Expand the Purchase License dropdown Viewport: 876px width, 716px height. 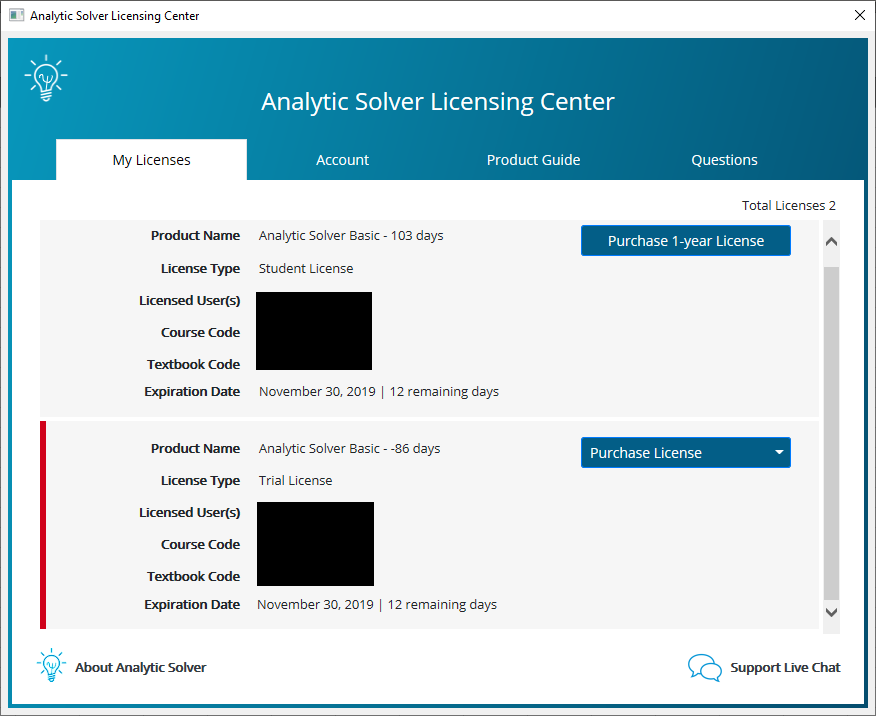[x=685, y=452]
